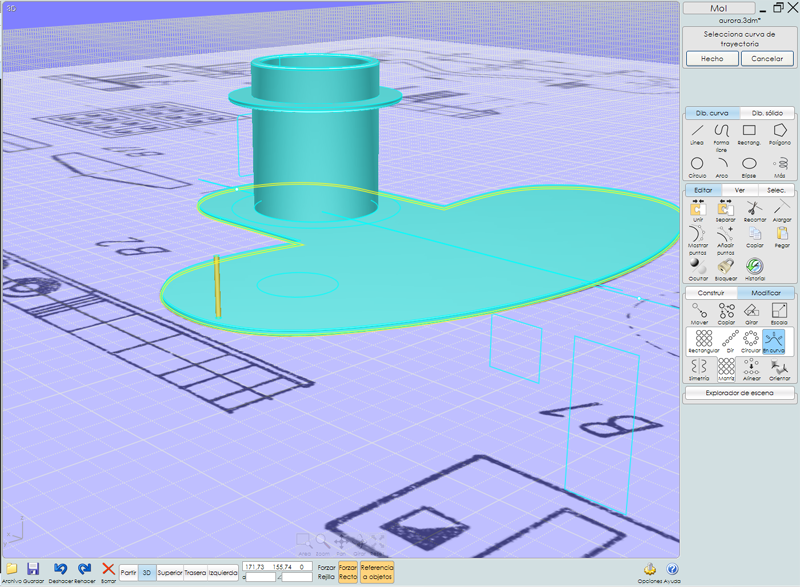Select the En curva array option

click(x=773, y=341)
